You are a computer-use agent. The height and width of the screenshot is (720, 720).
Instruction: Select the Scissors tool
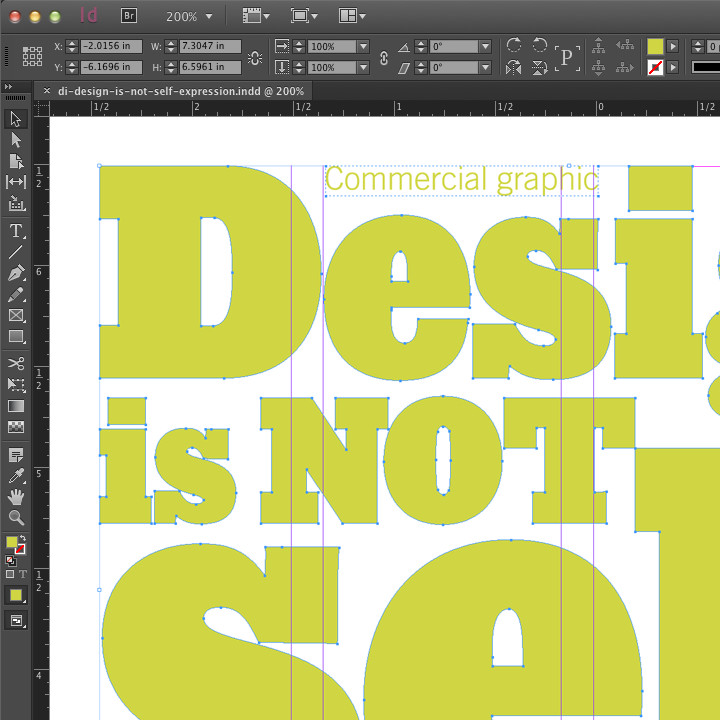pyautogui.click(x=16, y=364)
